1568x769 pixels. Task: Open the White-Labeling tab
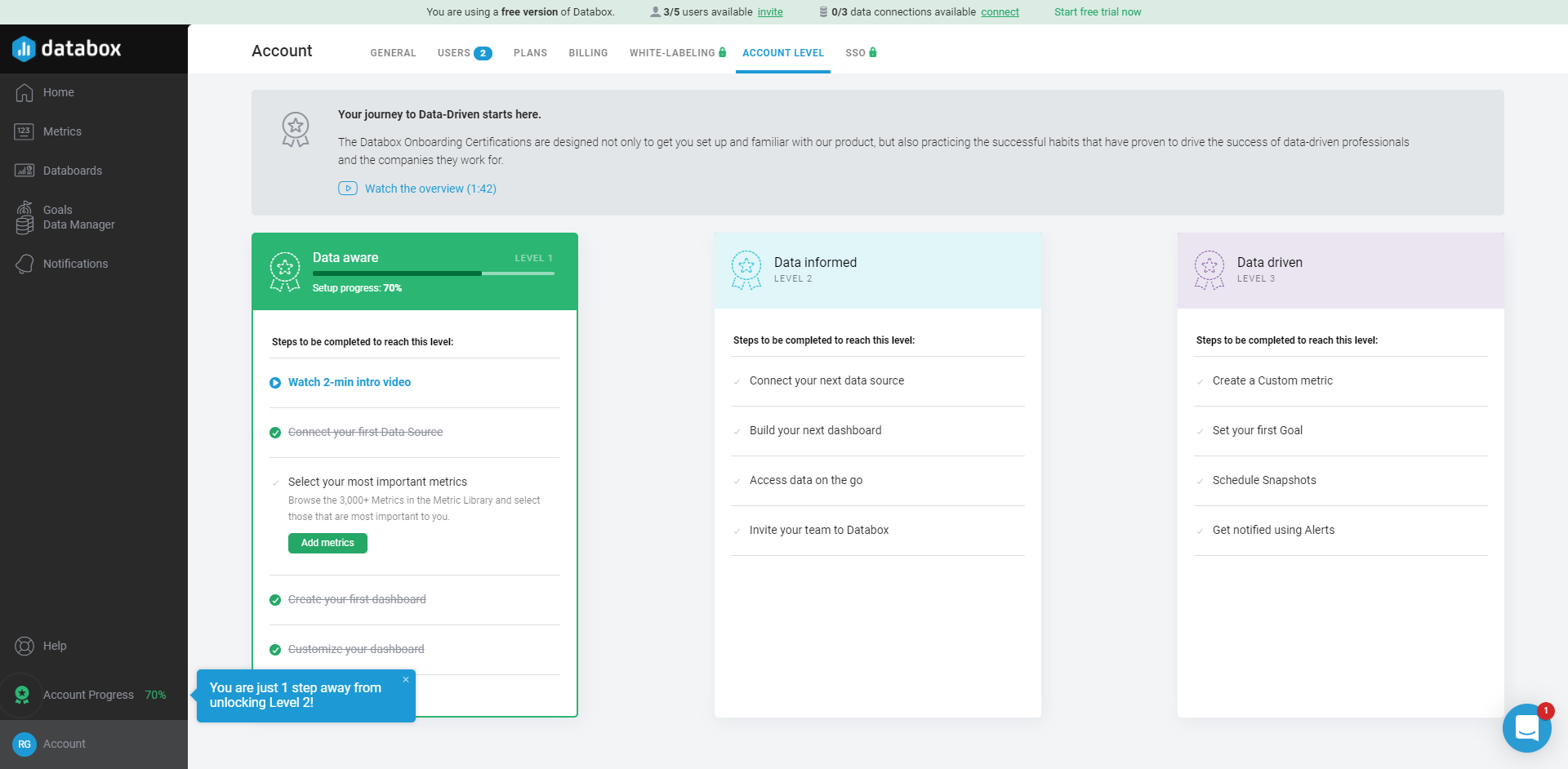pyautogui.click(x=678, y=53)
